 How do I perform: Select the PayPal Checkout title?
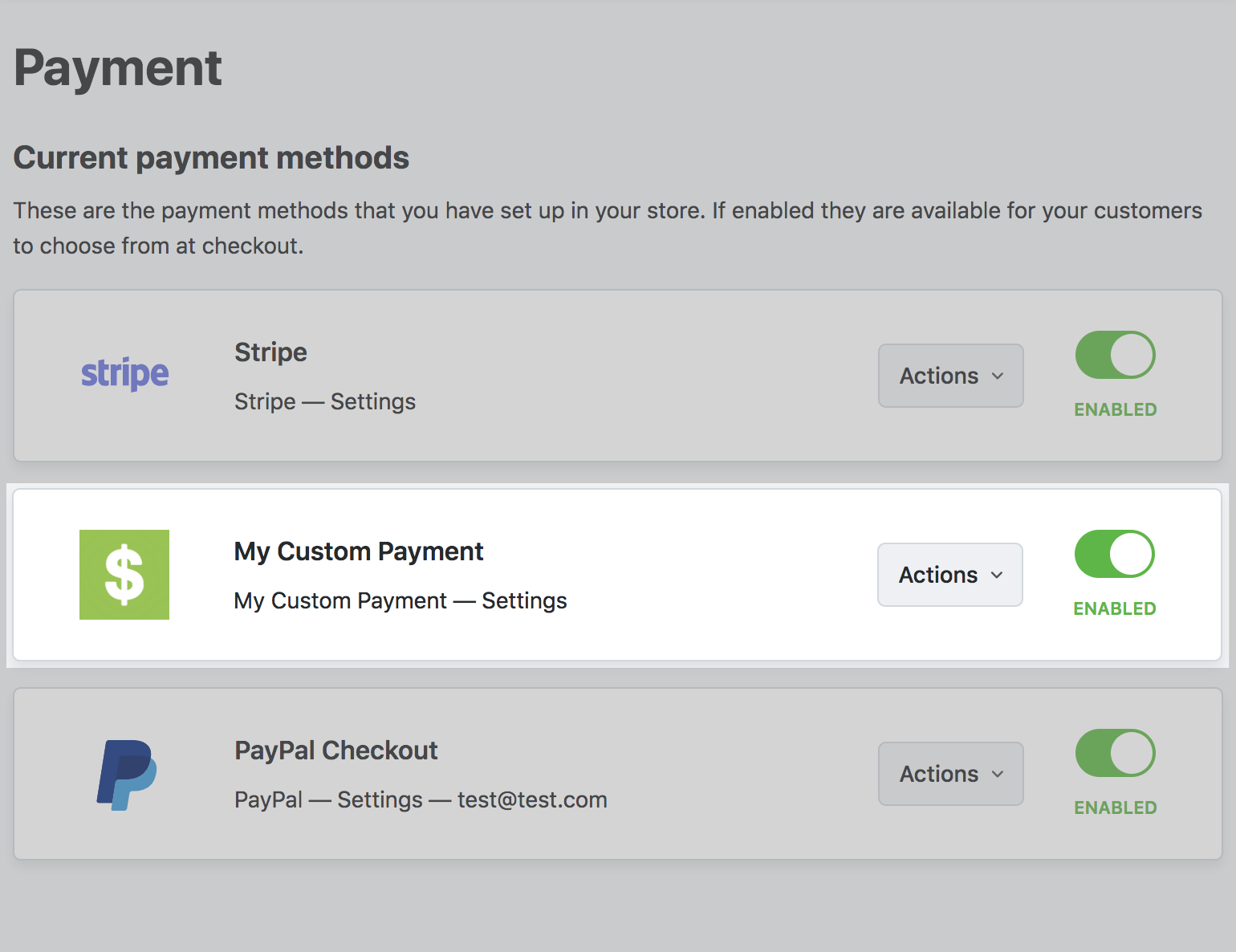click(x=336, y=751)
